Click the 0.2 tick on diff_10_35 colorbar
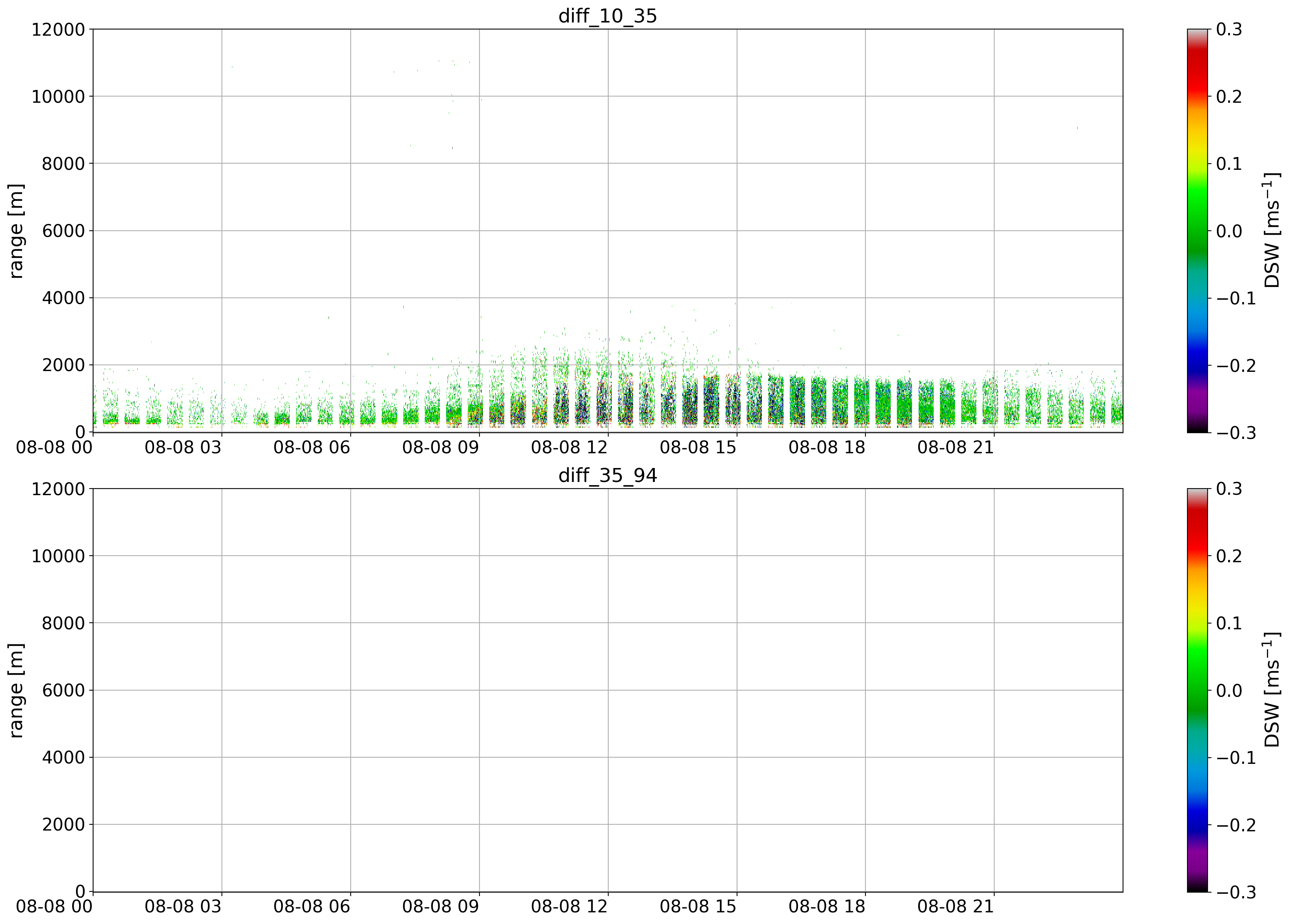The height and width of the screenshot is (924, 1291). (1230, 97)
